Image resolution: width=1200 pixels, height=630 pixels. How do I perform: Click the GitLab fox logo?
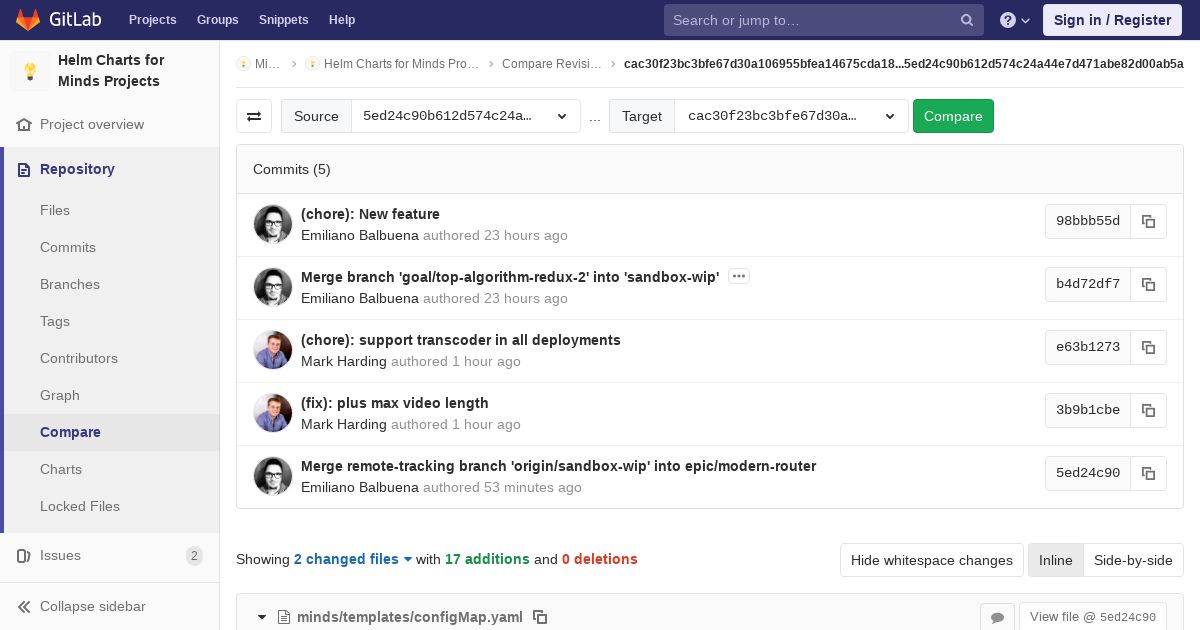pyautogui.click(x=28, y=19)
